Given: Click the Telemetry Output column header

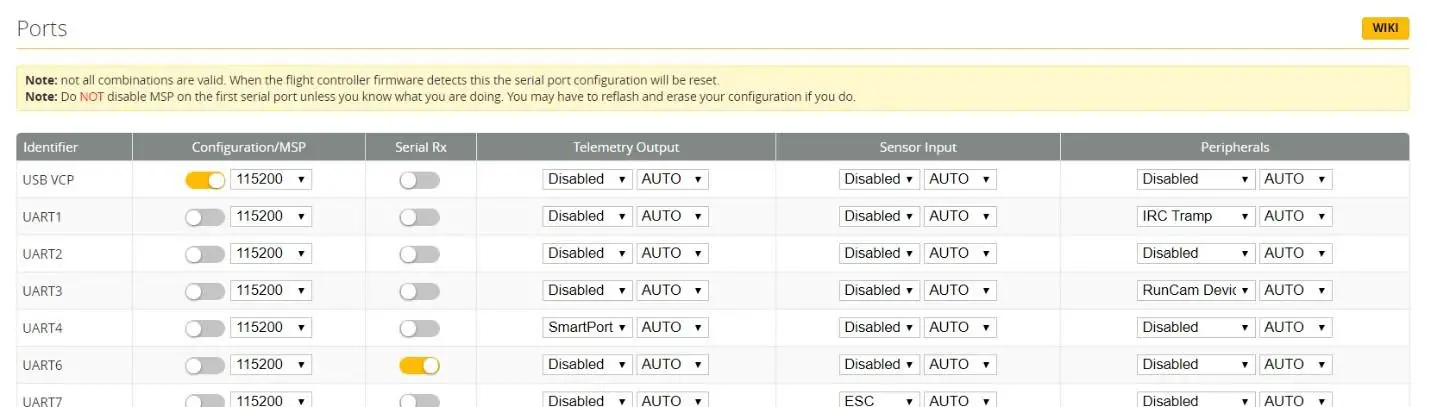Looking at the screenshot, I should point(625,147).
